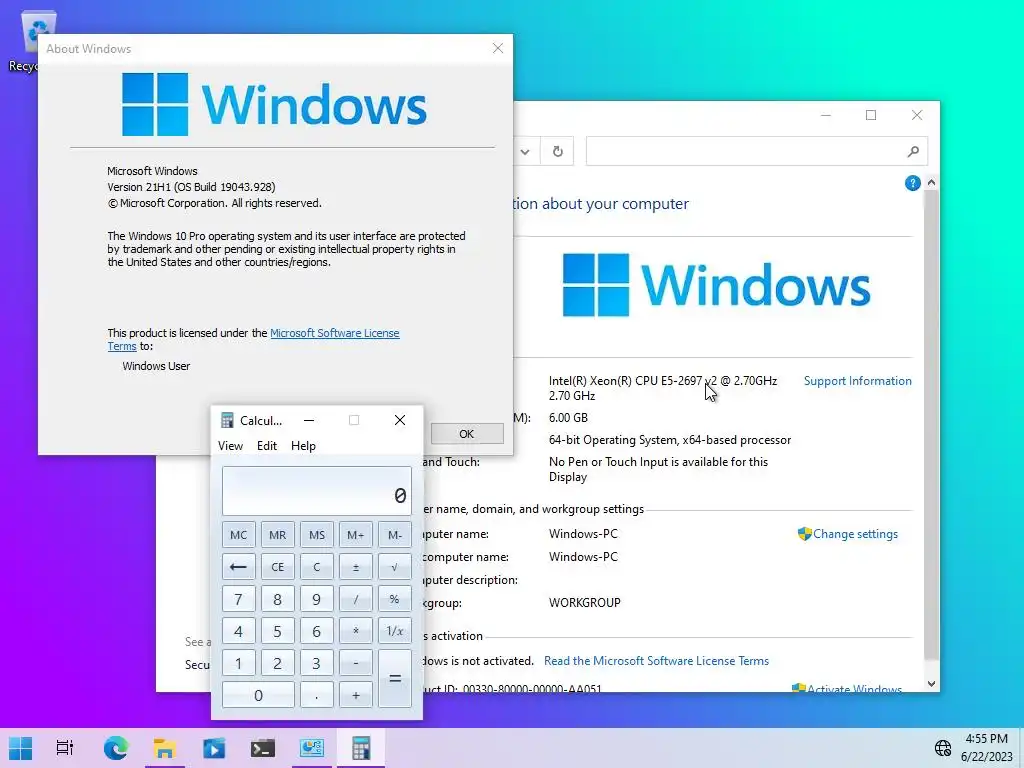Open File Explorer from taskbar
This screenshot has height=768, width=1024.
tap(165, 748)
